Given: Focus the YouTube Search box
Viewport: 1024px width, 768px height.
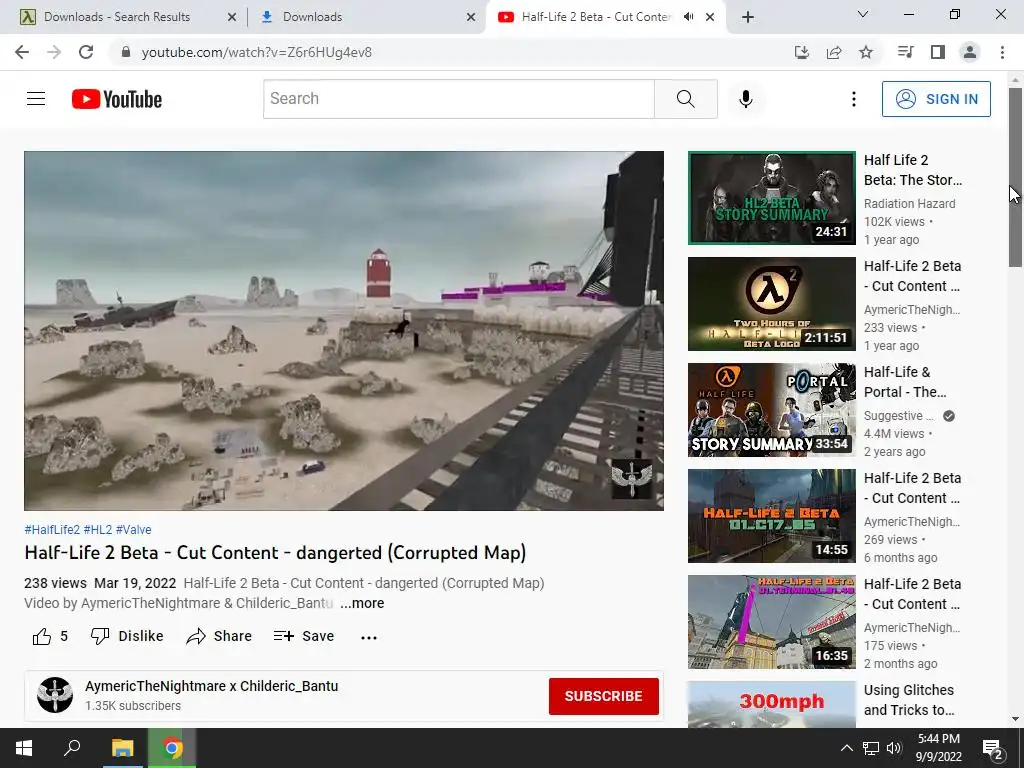Looking at the screenshot, I should point(458,99).
